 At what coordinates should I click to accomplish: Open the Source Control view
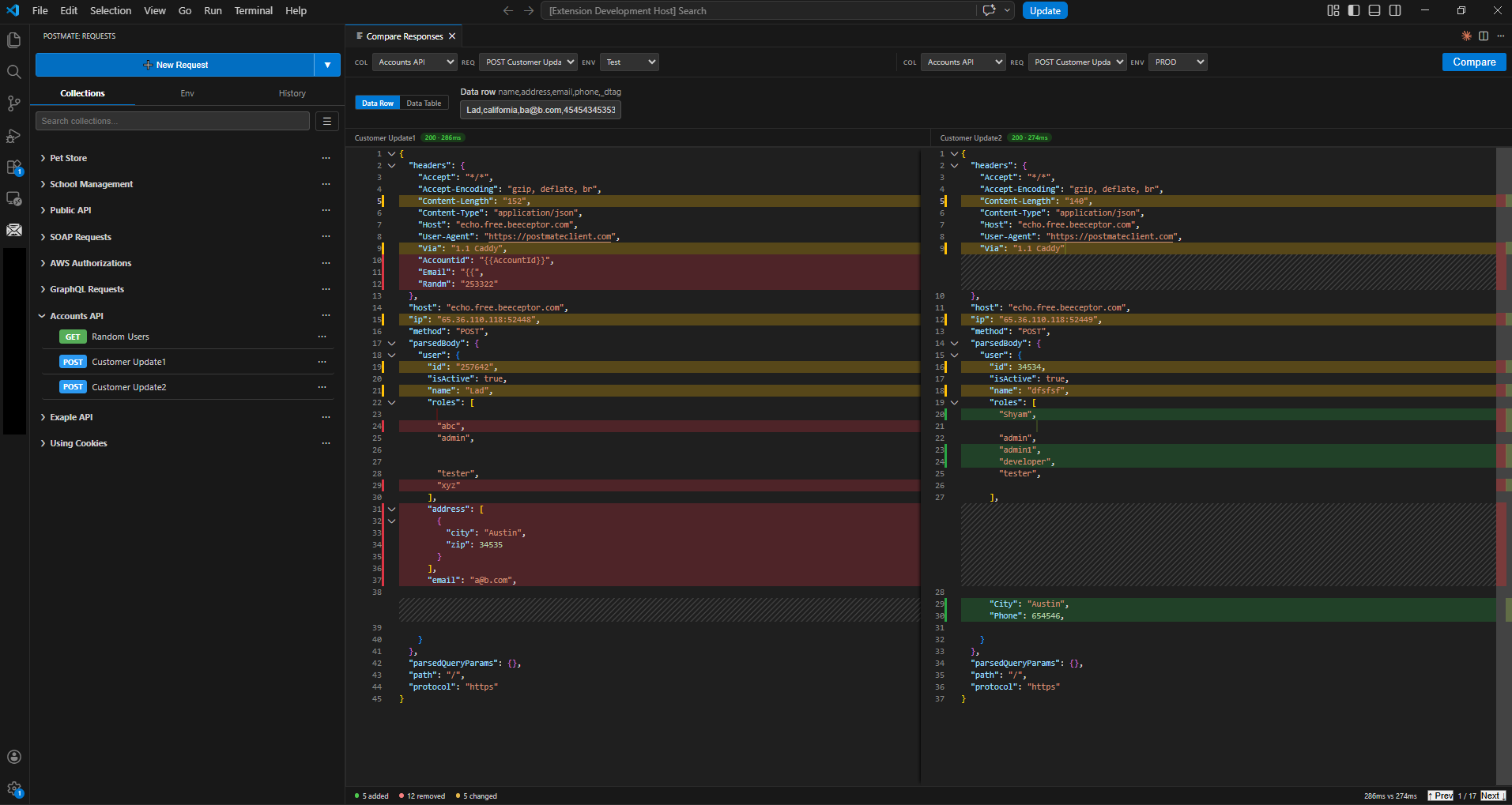tap(13, 103)
